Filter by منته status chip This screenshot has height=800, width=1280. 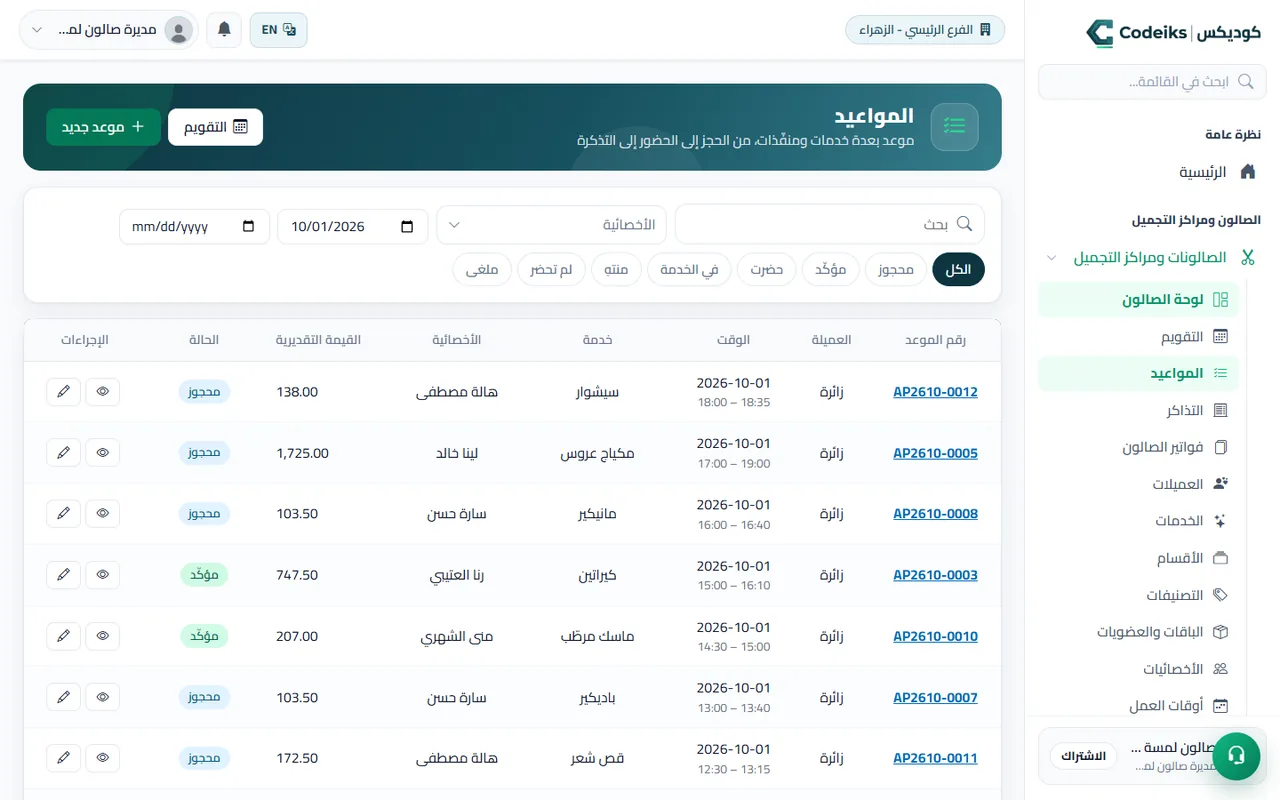pyautogui.click(x=616, y=270)
